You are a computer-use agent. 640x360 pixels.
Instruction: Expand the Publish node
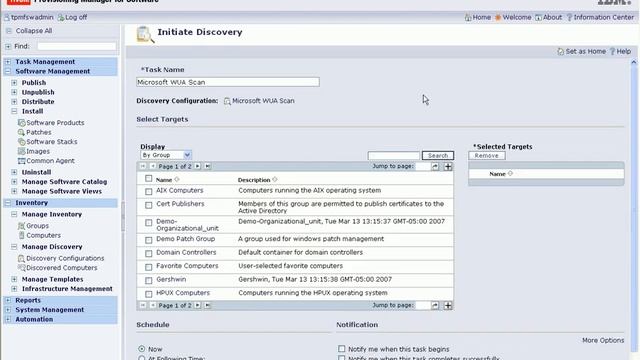click(14, 82)
